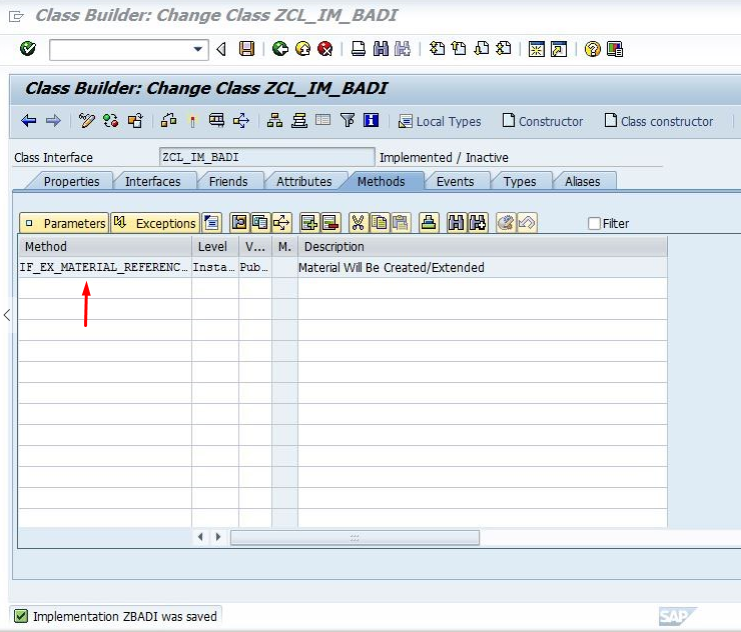The height and width of the screenshot is (632, 741).
Task: Click the Copy icon in methods toolbar
Action: click(x=379, y=223)
